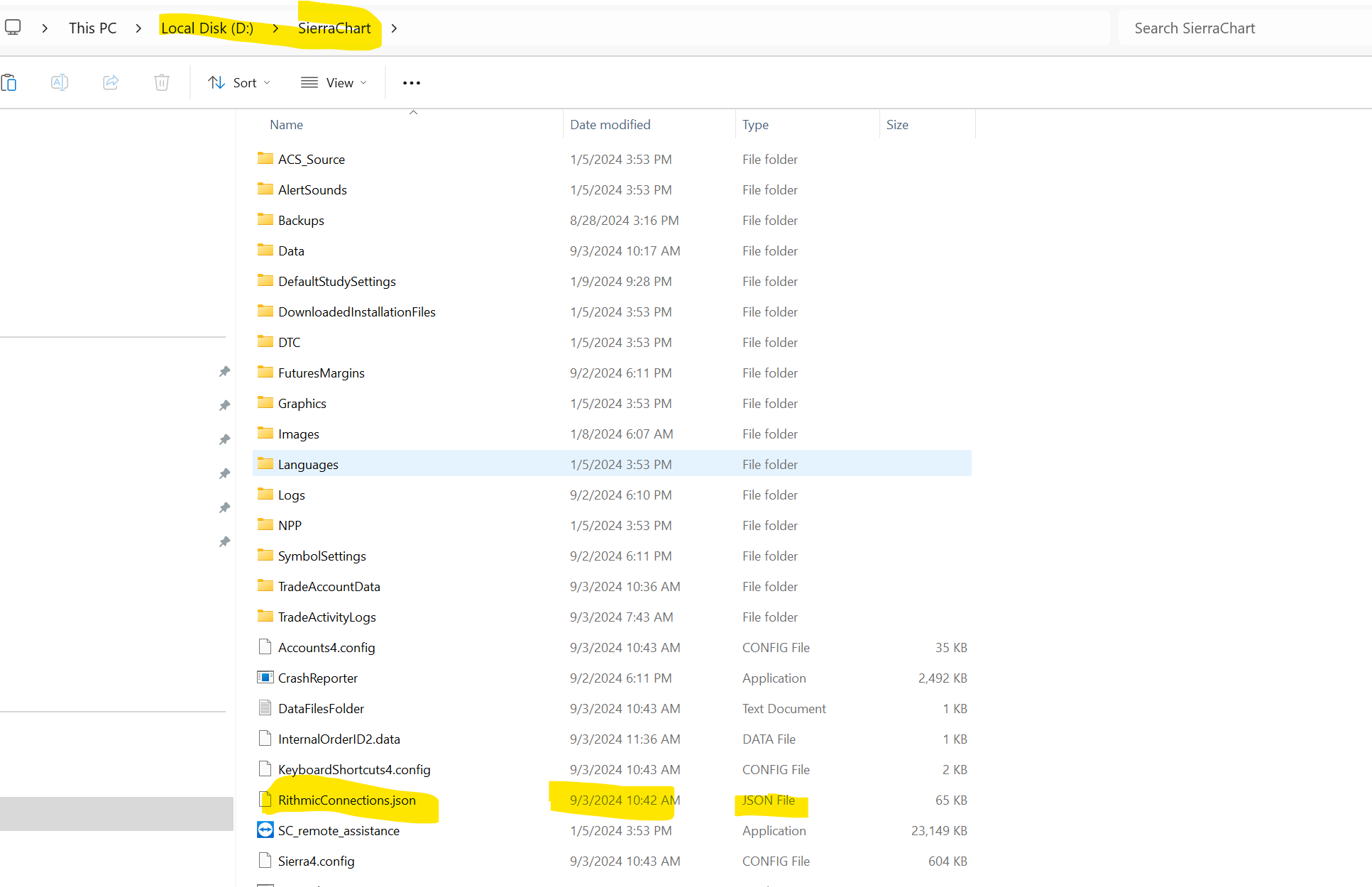Open the See more ellipsis menu

412,83
